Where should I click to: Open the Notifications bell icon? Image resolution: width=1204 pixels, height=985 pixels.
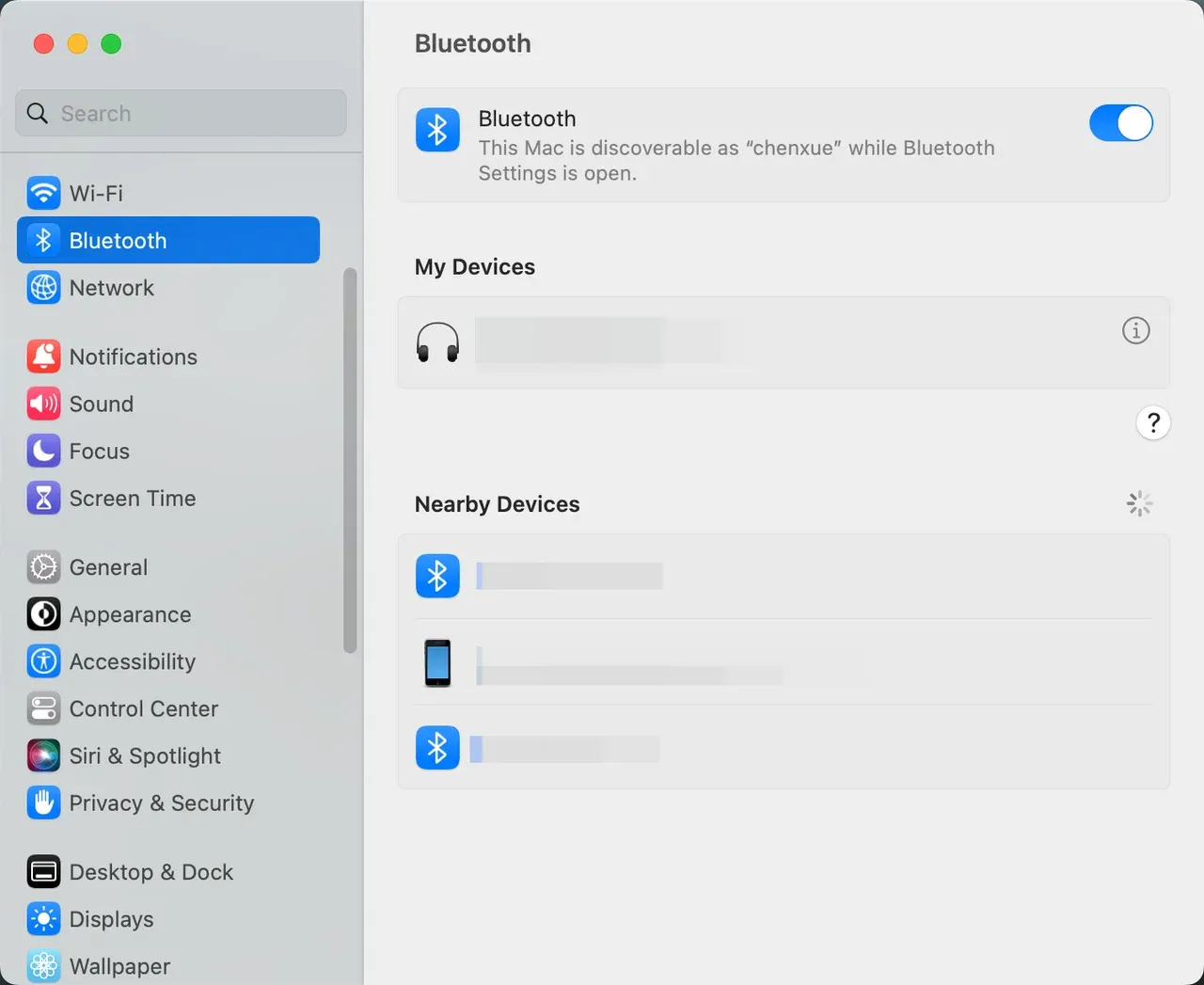tap(43, 357)
